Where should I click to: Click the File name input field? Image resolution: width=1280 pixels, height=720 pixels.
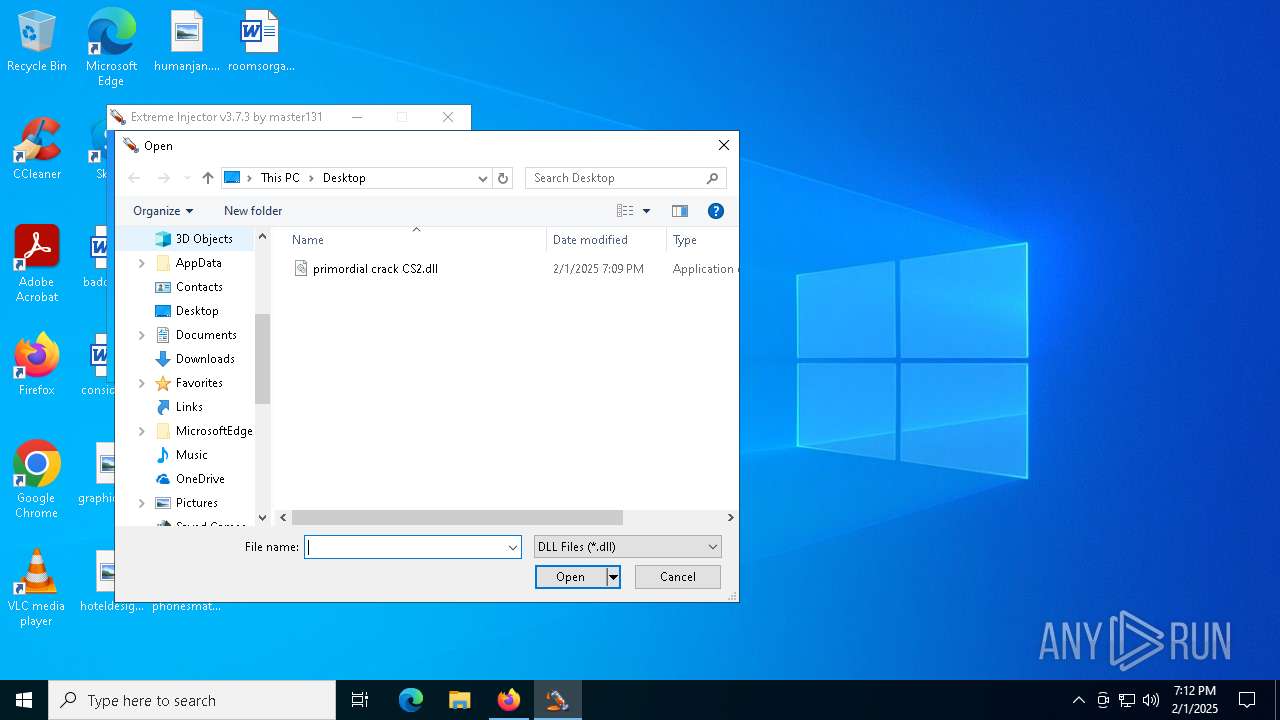point(405,547)
